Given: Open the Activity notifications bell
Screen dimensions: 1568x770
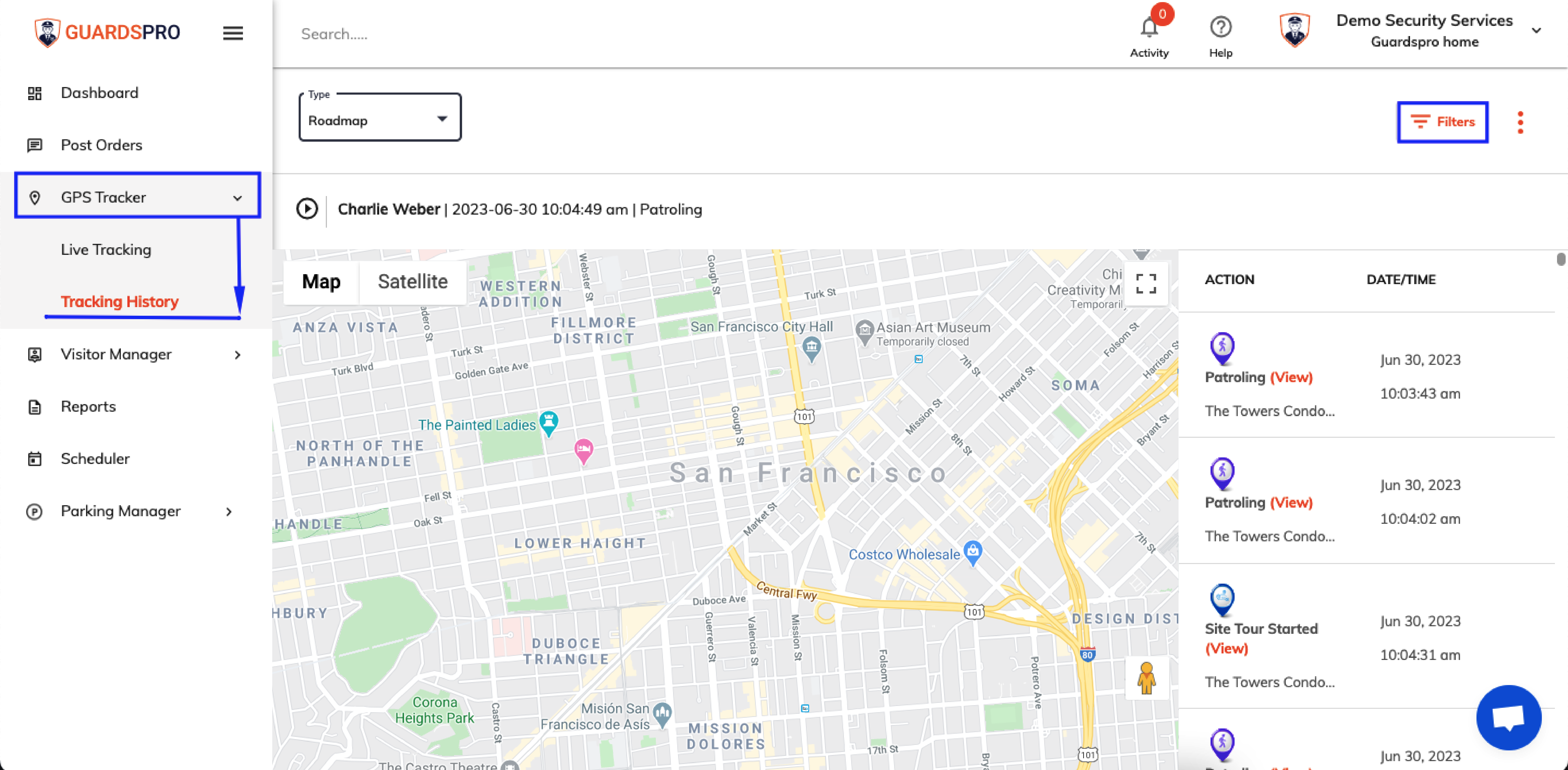Looking at the screenshot, I should click(1149, 27).
